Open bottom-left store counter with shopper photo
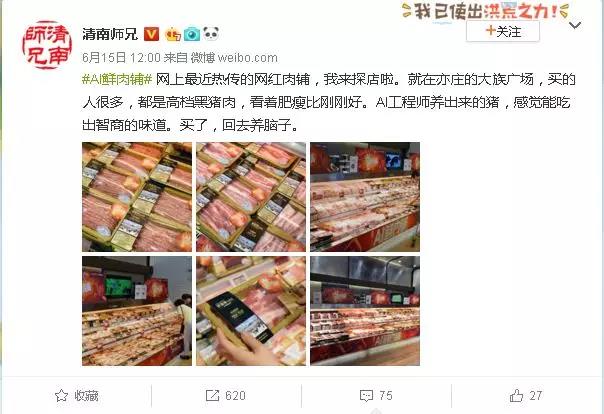The height and width of the screenshot is (414, 604). (137, 311)
